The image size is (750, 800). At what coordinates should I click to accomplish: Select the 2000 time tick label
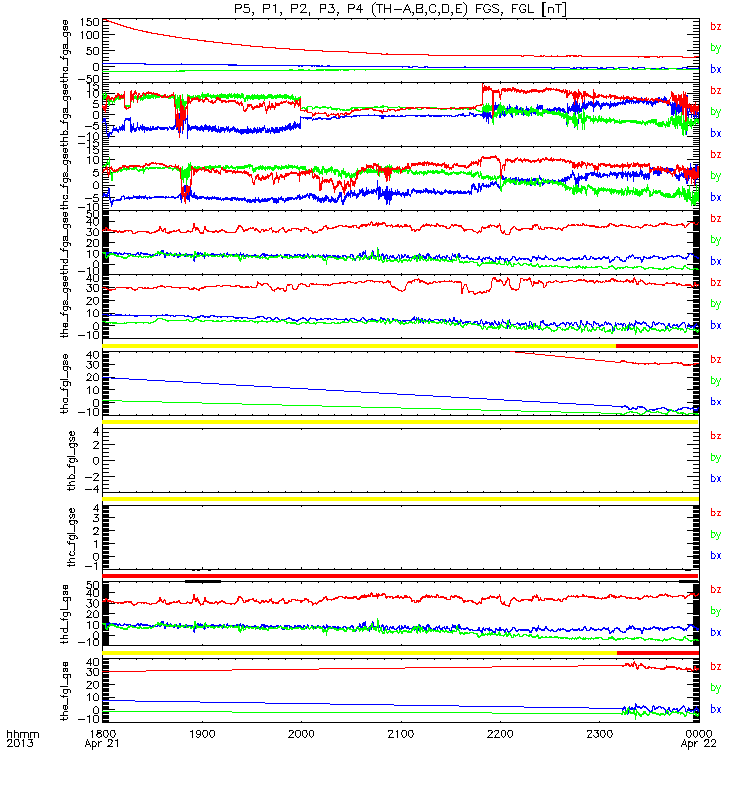point(301,734)
